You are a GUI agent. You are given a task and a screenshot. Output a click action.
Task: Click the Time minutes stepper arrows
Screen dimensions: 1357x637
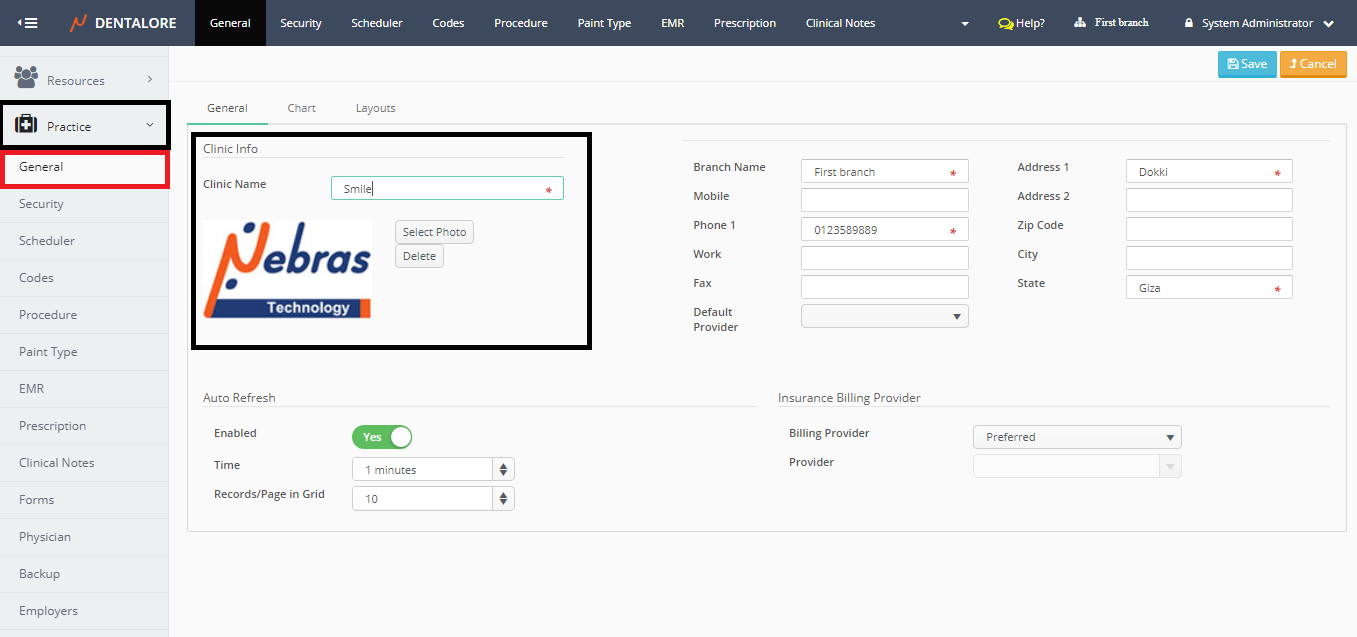(x=503, y=470)
